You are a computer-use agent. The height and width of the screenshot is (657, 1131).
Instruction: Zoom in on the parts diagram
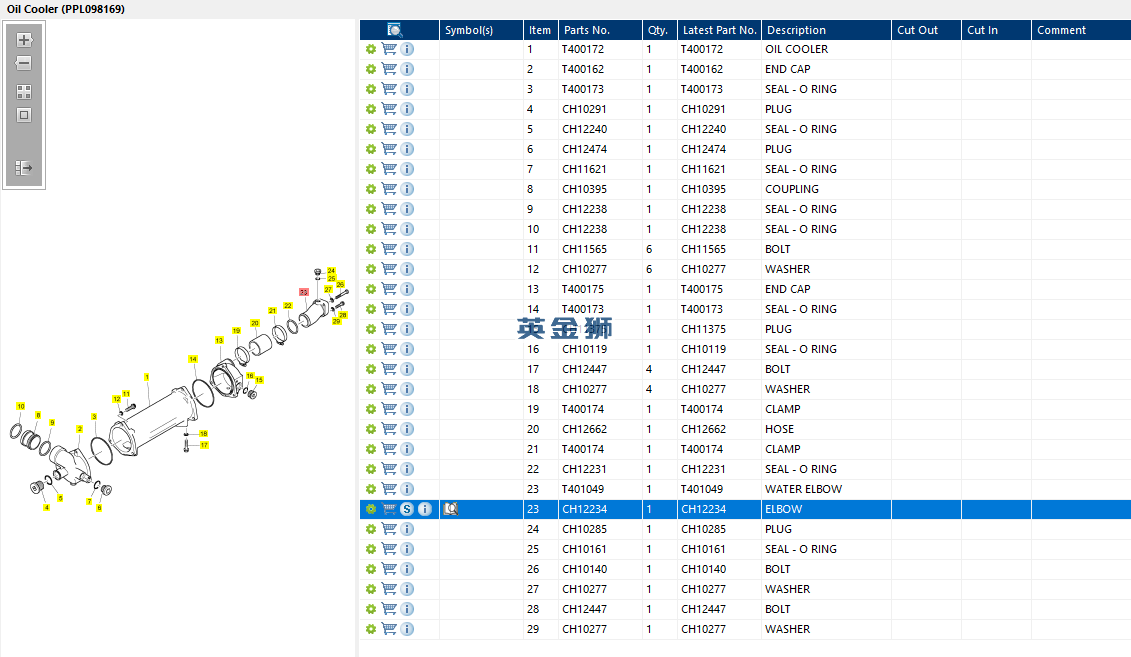[24, 40]
